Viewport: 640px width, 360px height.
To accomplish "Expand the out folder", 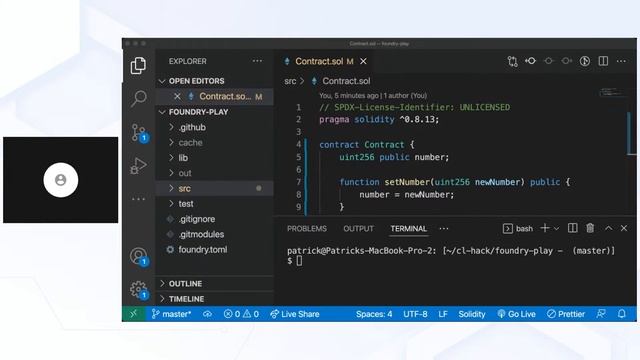I will (214, 173).
